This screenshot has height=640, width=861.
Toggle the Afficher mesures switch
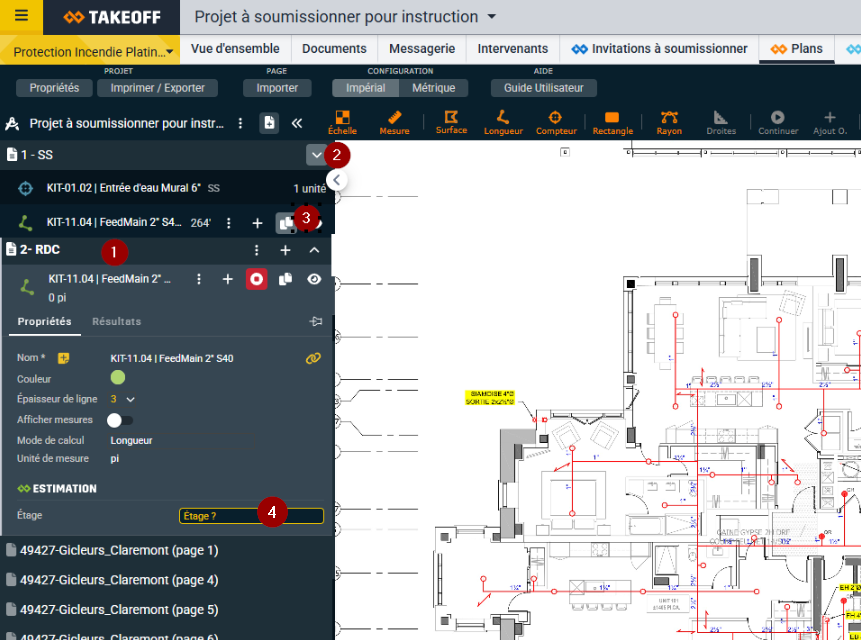point(119,420)
